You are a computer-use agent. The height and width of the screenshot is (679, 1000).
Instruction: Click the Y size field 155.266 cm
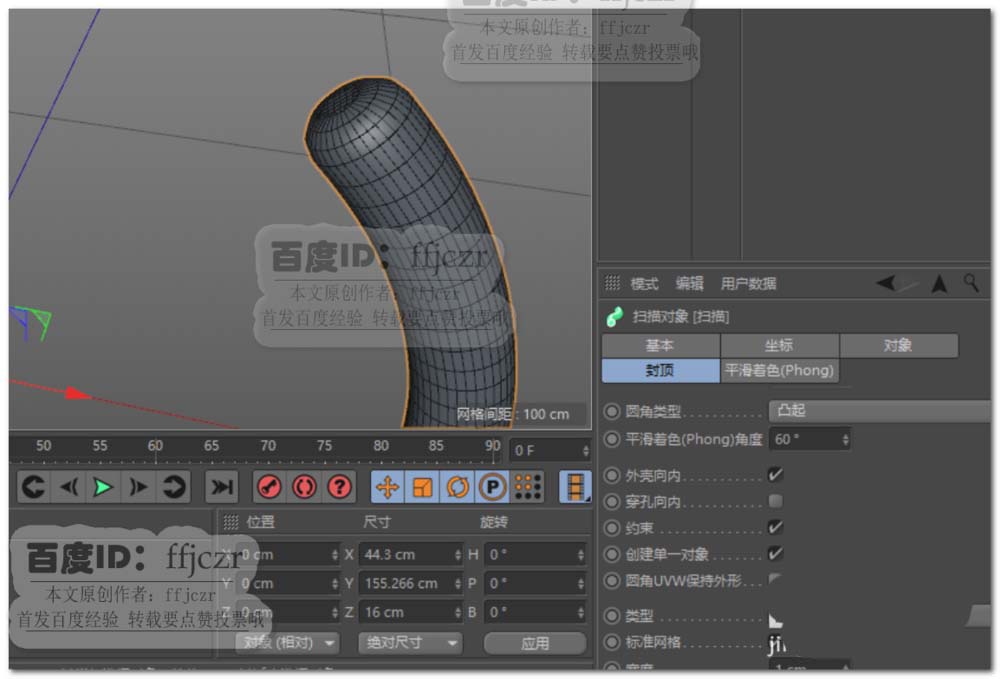click(410, 583)
